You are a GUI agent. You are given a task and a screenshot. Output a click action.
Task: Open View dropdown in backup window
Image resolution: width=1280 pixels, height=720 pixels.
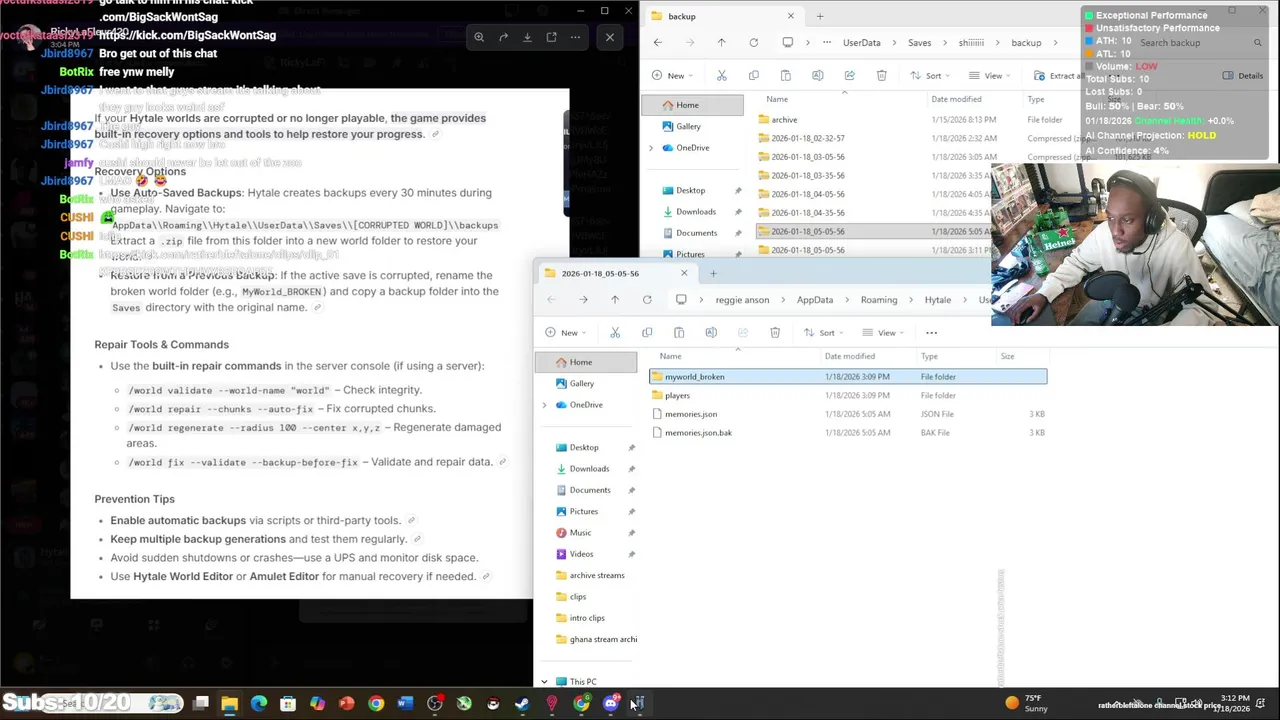992,75
